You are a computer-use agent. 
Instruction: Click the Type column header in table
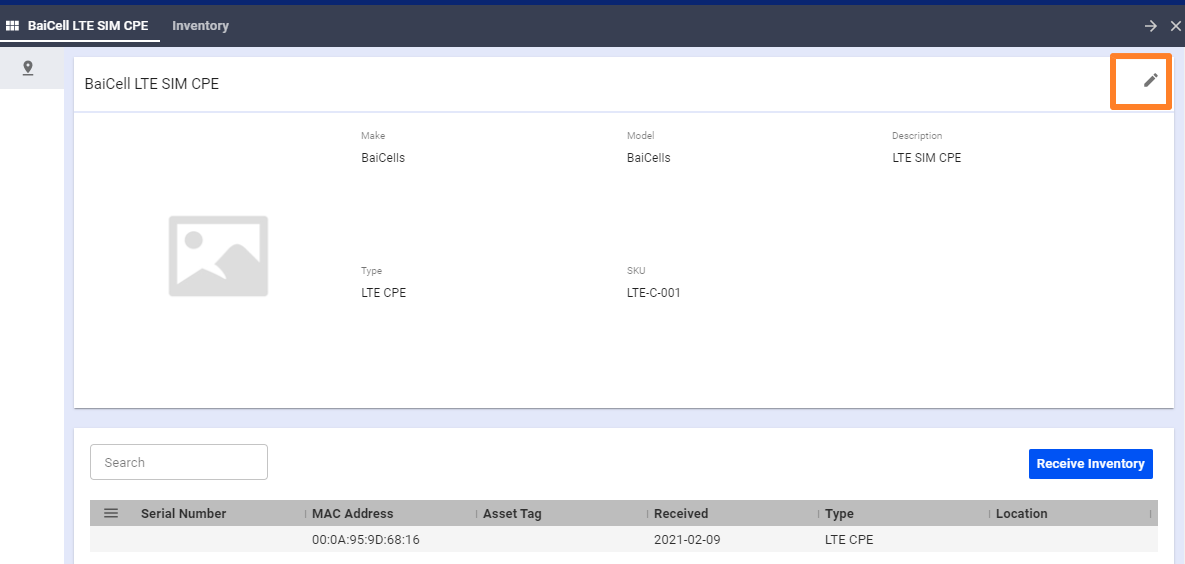[840, 513]
